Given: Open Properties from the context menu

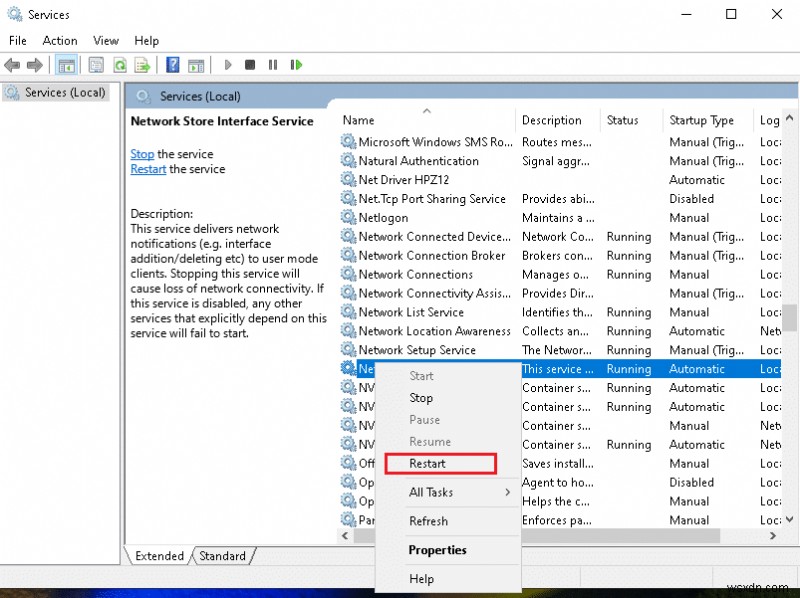Looking at the screenshot, I should (437, 550).
